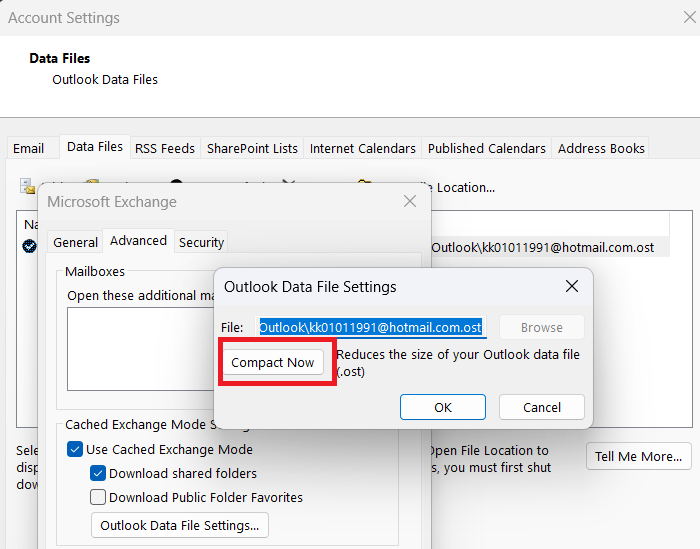Uncheck Download shared folders
This screenshot has height=549, width=700.
click(x=98, y=473)
